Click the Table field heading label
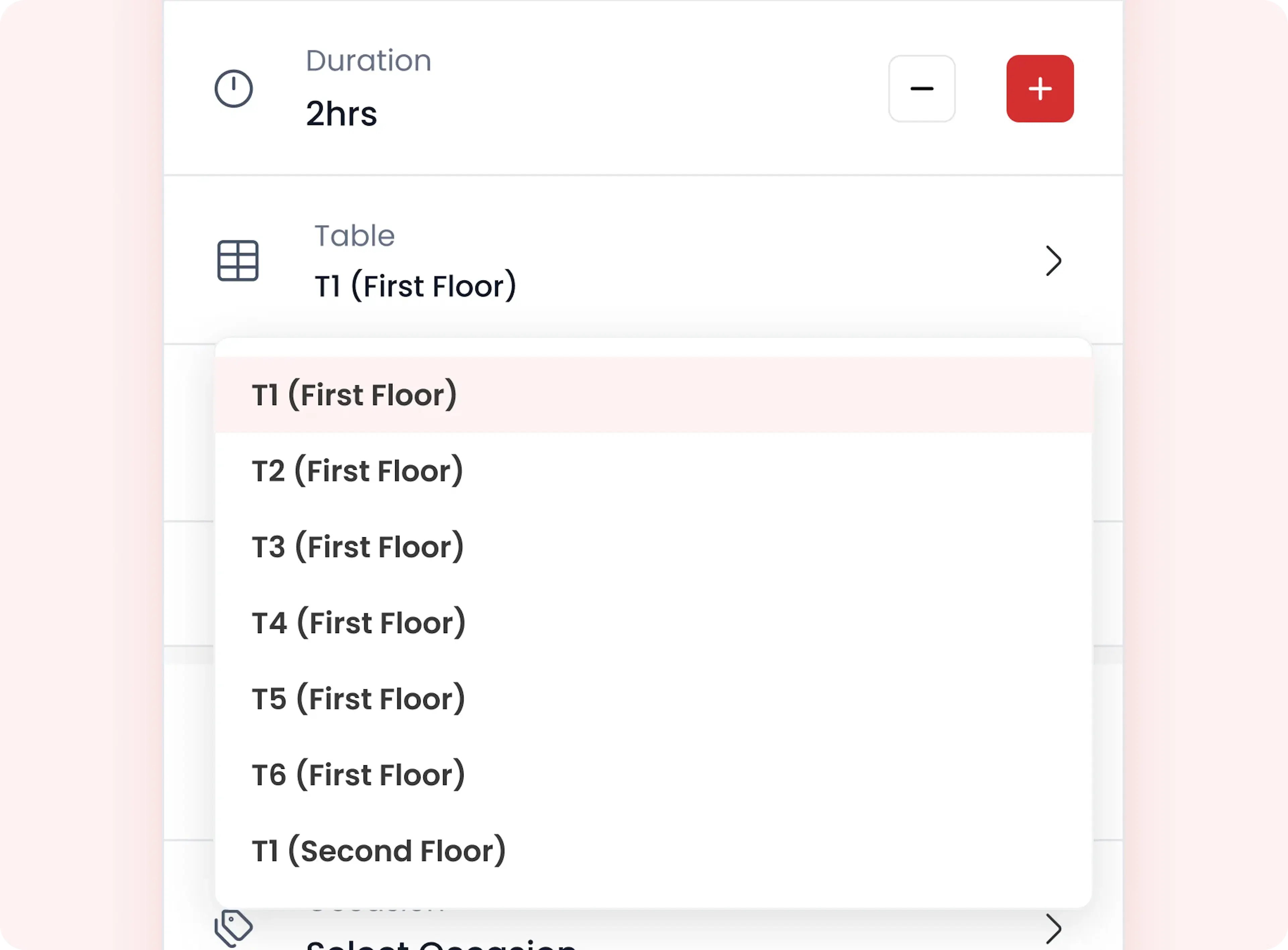This screenshot has width=1288, height=950. coord(354,236)
